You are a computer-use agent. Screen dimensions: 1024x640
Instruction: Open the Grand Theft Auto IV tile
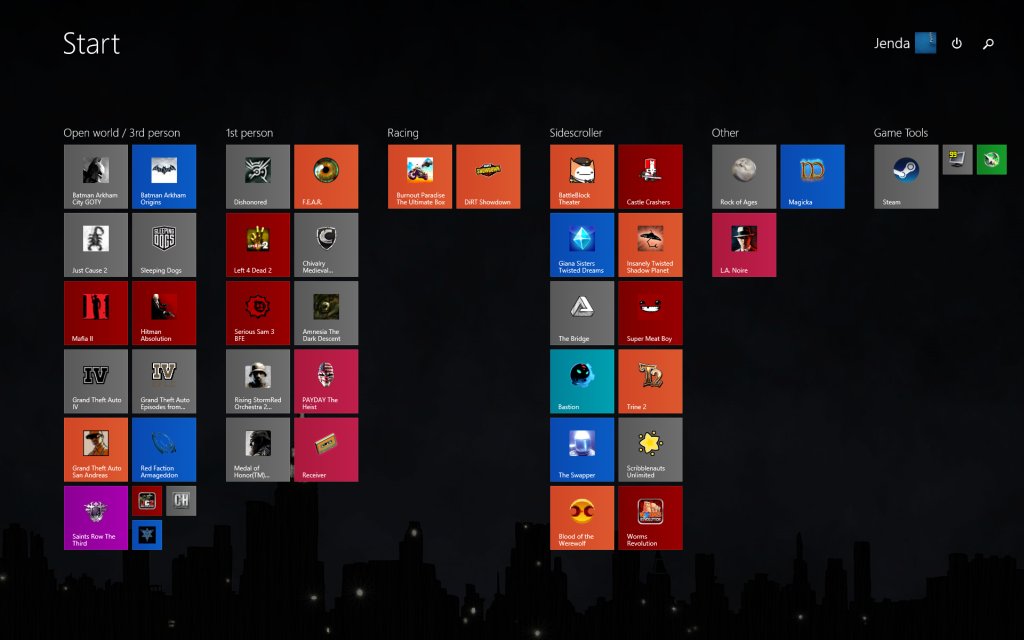point(96,381)
